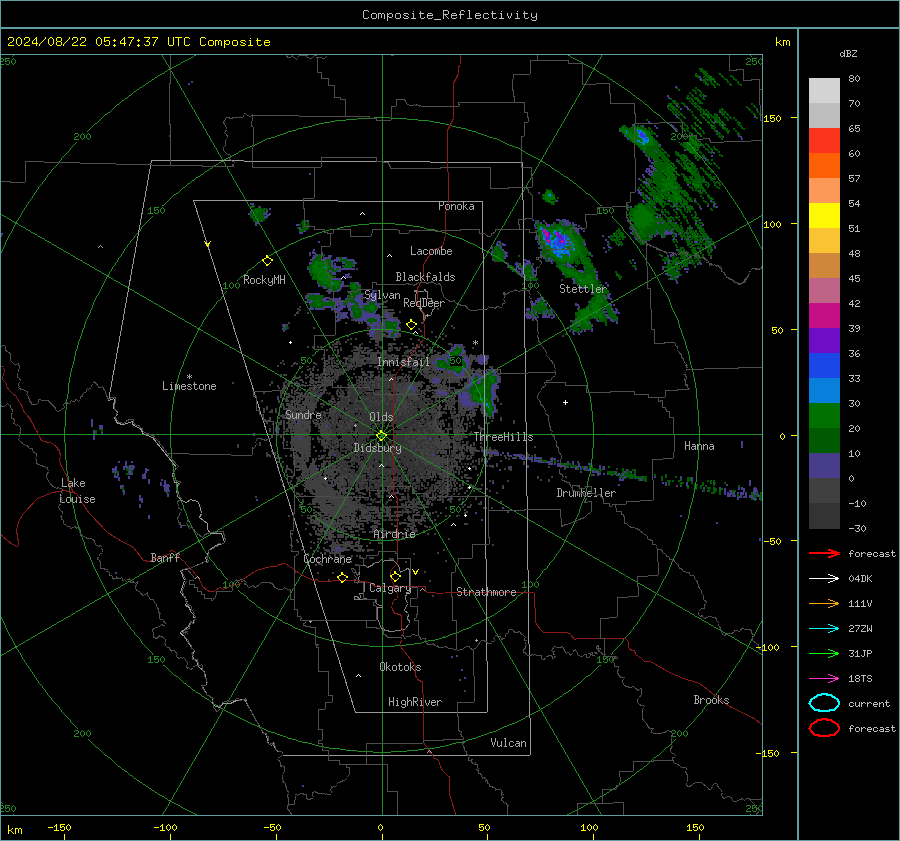
Task: Click the yellow diamond marker above Calgary
Action: 395,576
